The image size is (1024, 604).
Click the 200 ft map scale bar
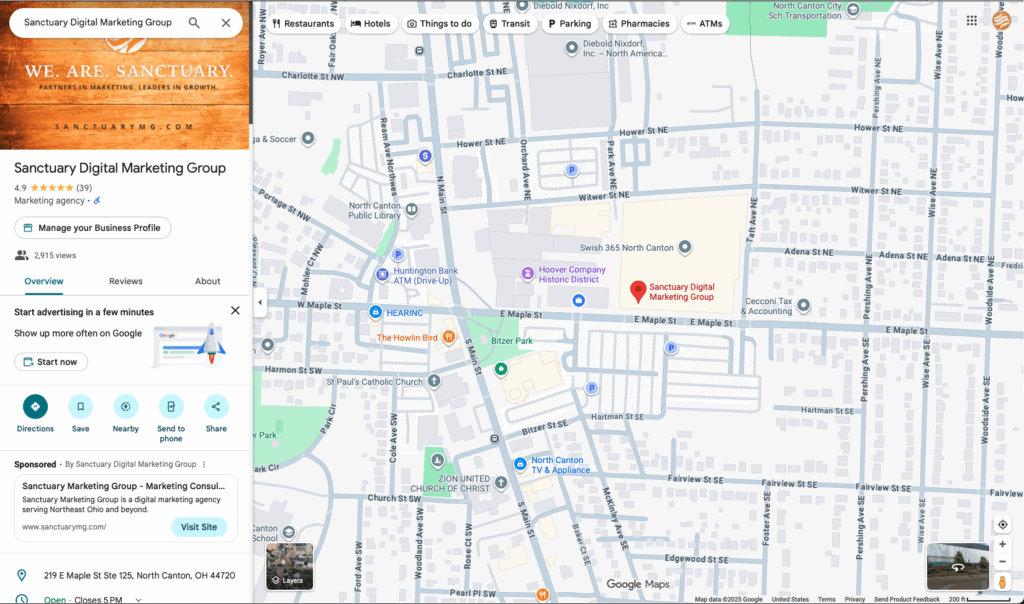click(x=980, y=599)
